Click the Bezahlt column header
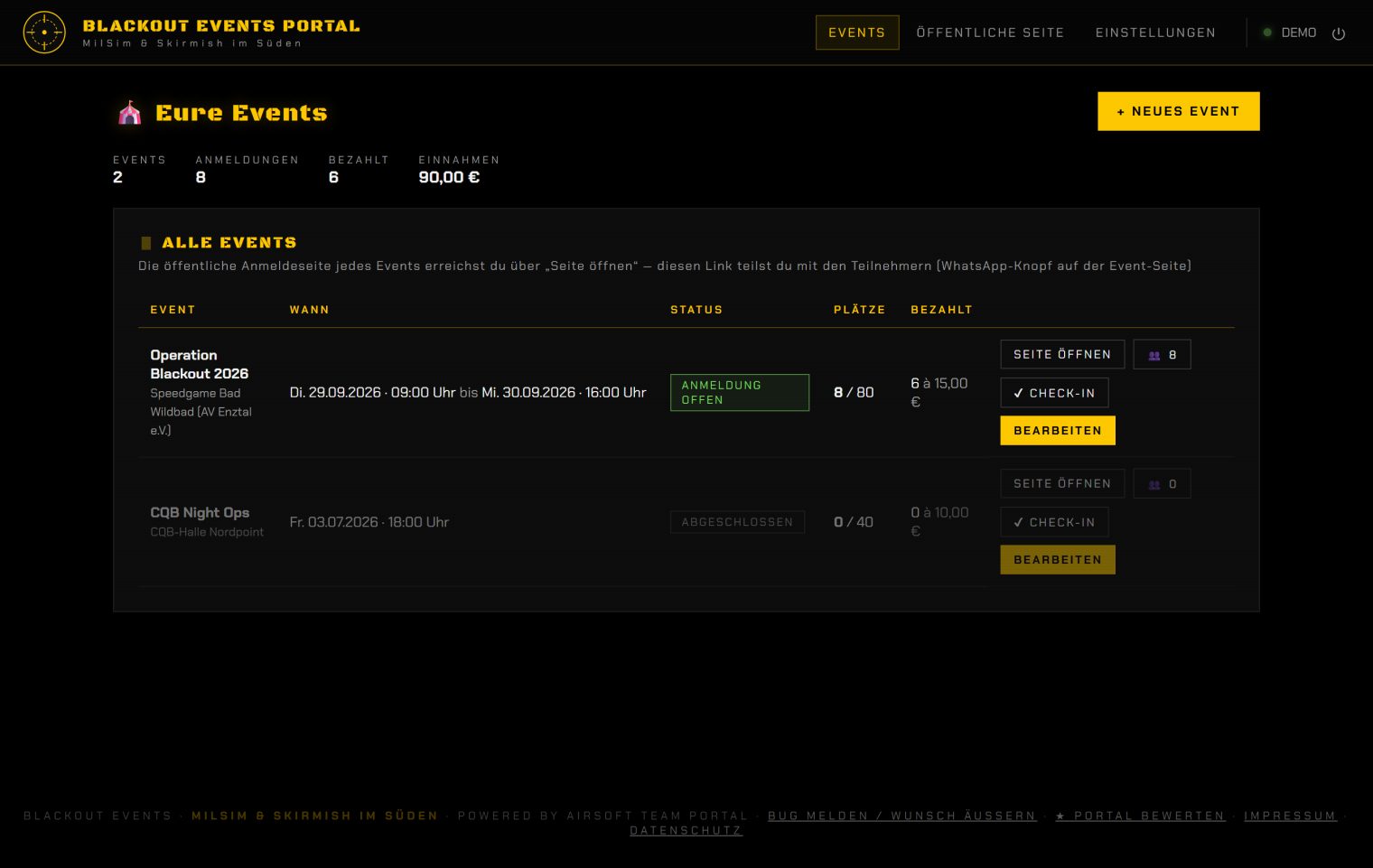The height and width of the screenshot is (868, 1373). pos(941,310)
